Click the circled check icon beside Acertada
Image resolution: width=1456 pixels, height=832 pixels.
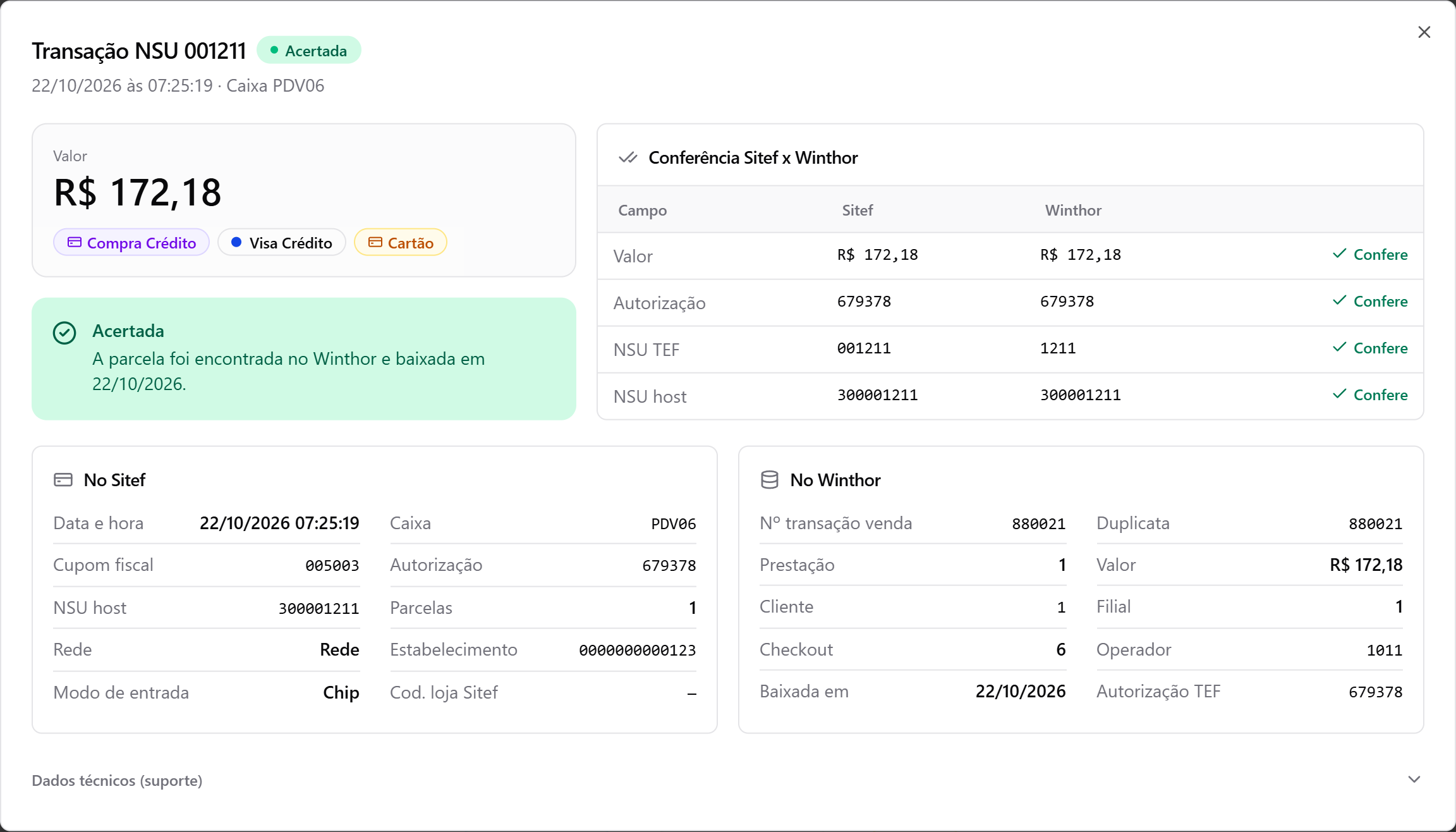(64, 333)
